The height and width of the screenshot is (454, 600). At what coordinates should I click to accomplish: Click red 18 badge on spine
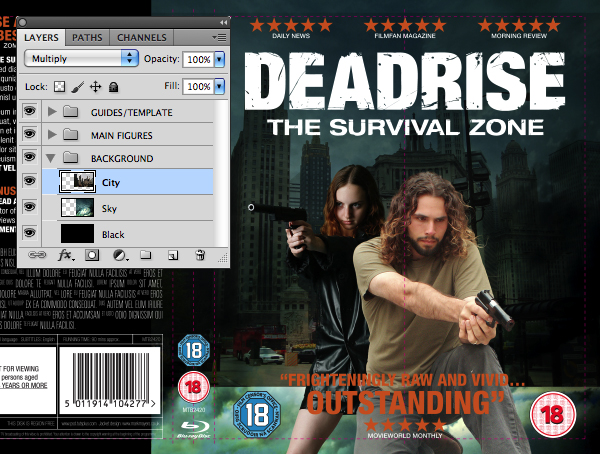coord(194,387)
